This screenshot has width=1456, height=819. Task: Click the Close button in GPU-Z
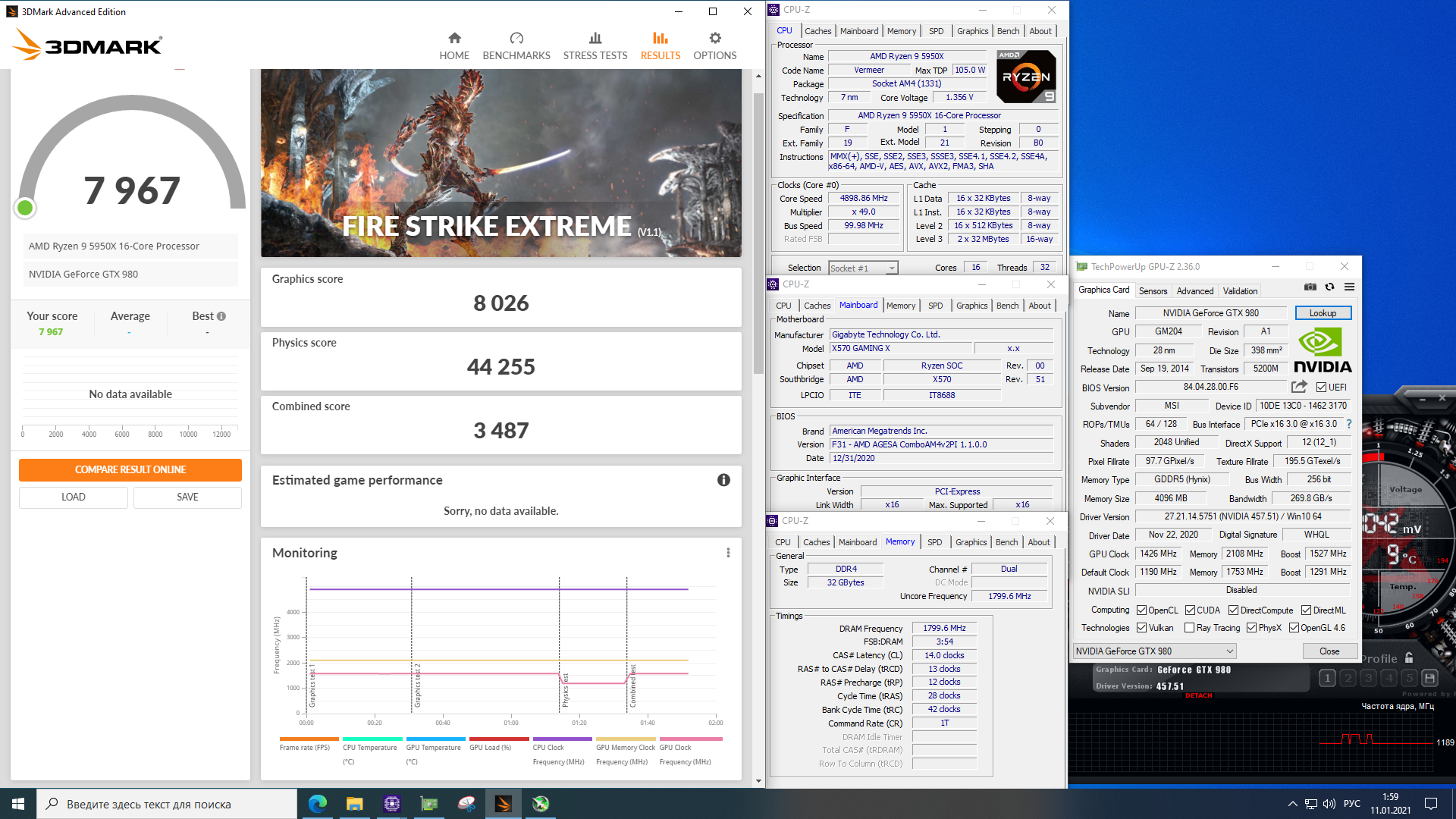1329,651
